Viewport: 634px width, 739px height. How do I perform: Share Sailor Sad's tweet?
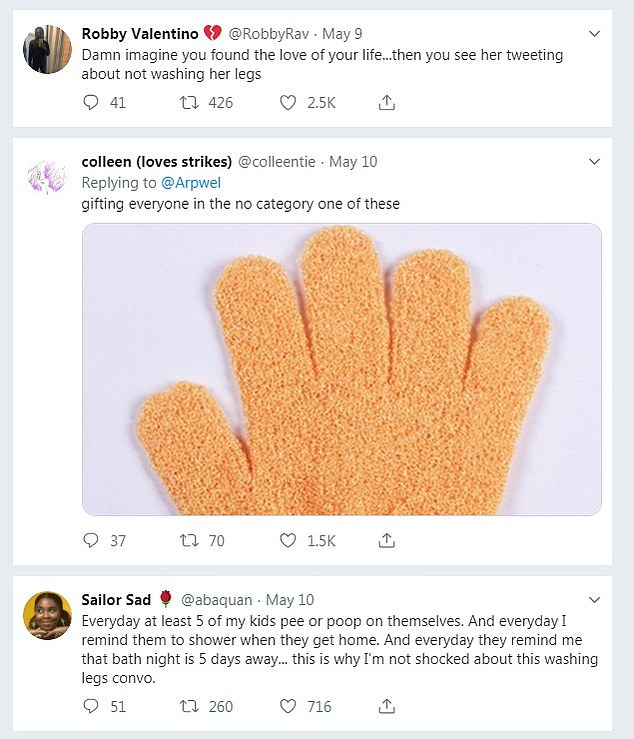[x=387, y=706]
